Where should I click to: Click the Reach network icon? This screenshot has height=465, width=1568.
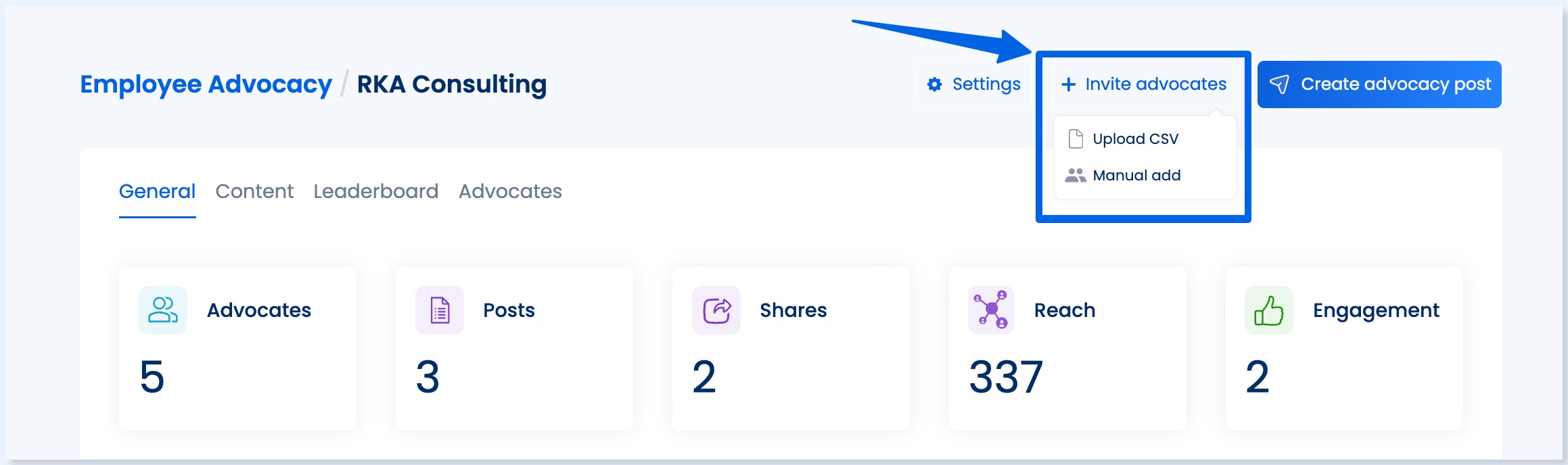(x=990, y=310)
